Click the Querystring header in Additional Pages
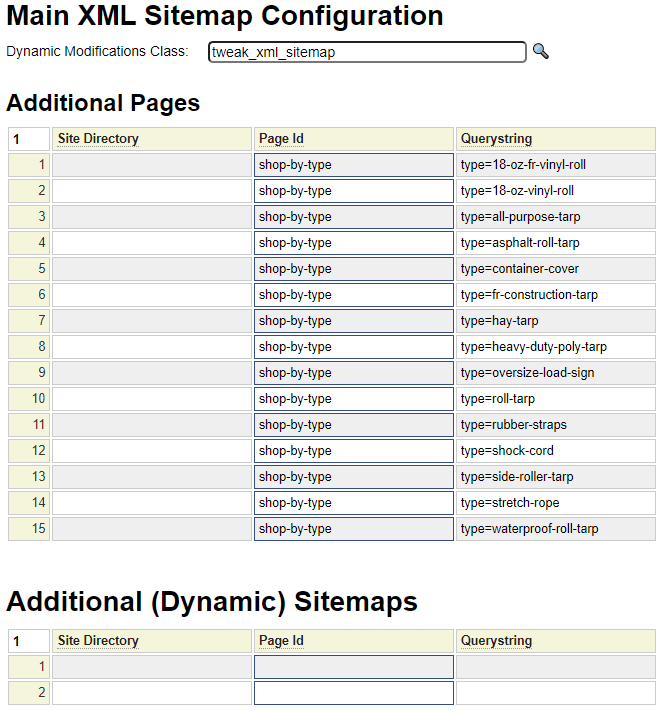 click(496, 139)
